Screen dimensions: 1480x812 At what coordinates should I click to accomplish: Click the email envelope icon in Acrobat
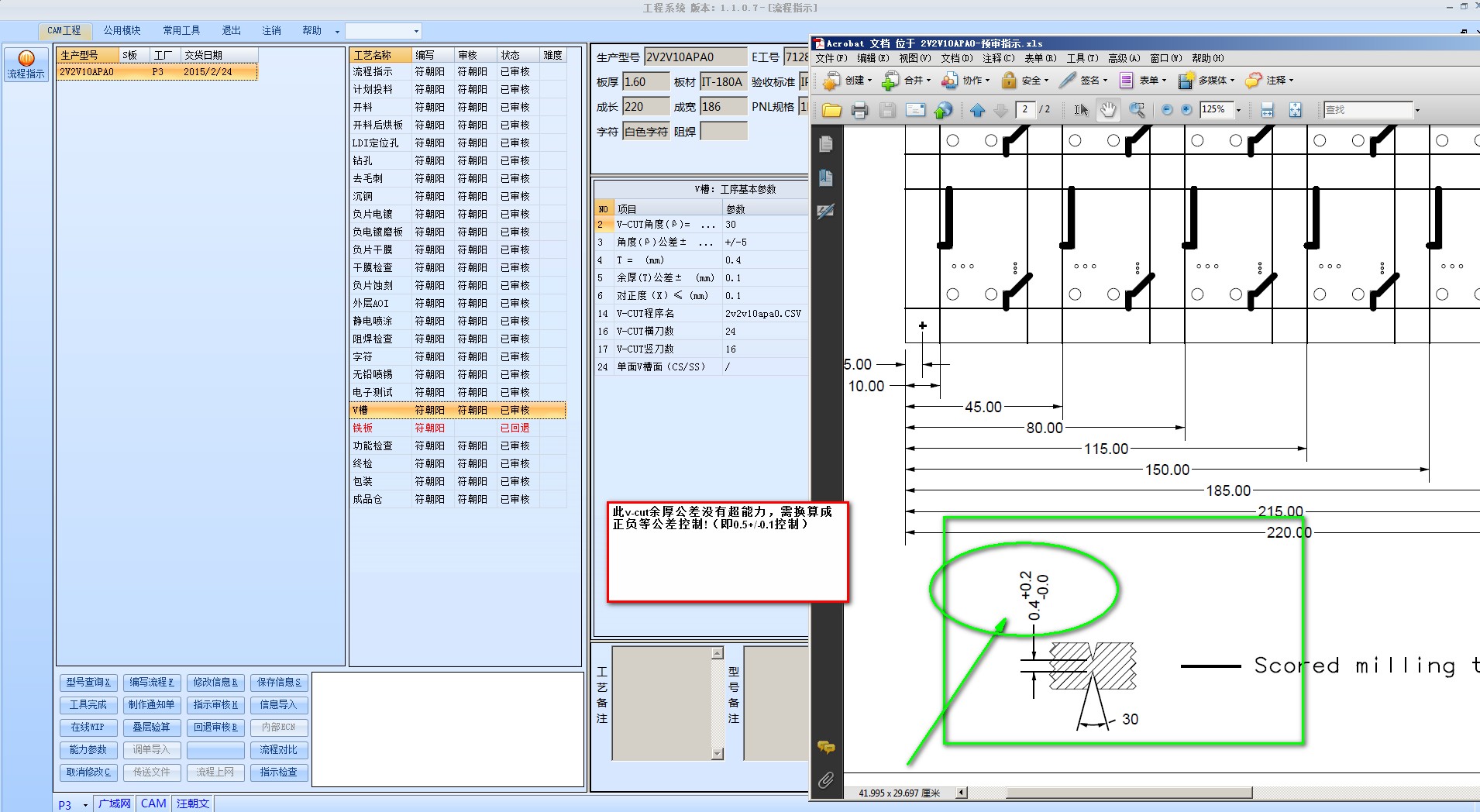click(x=915, y=110)
